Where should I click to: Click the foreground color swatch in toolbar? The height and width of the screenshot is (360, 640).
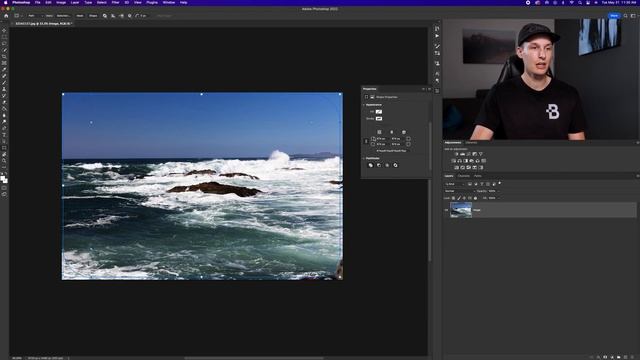click(3, 178)
